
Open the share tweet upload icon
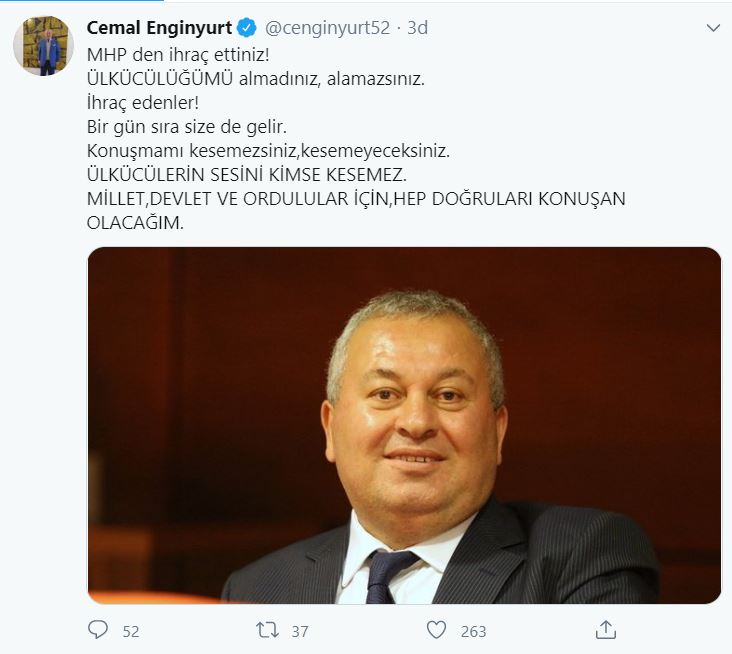point(606,630)
